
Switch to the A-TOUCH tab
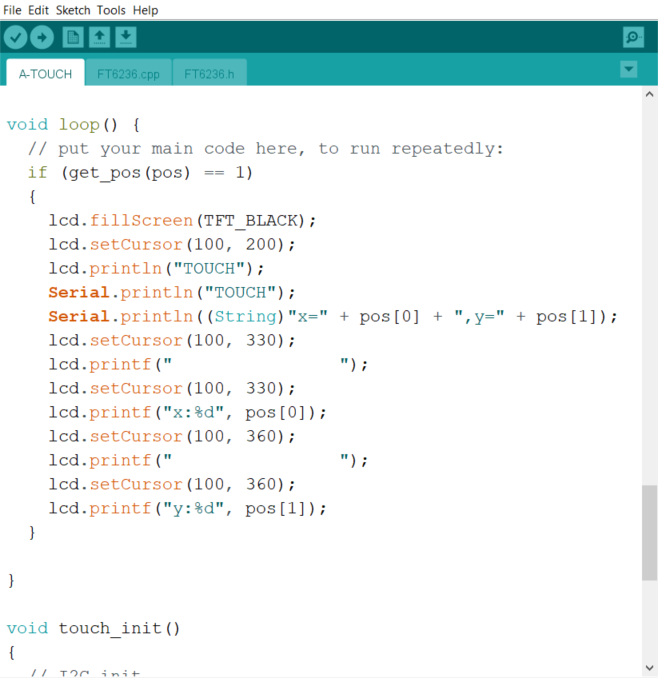click(45, 73)
